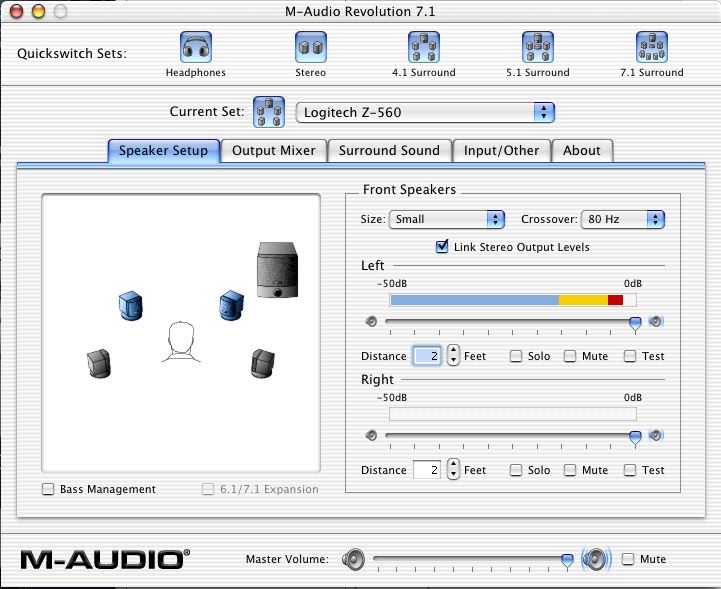Switch to the Speaker Setup tab

click(163, 151)
